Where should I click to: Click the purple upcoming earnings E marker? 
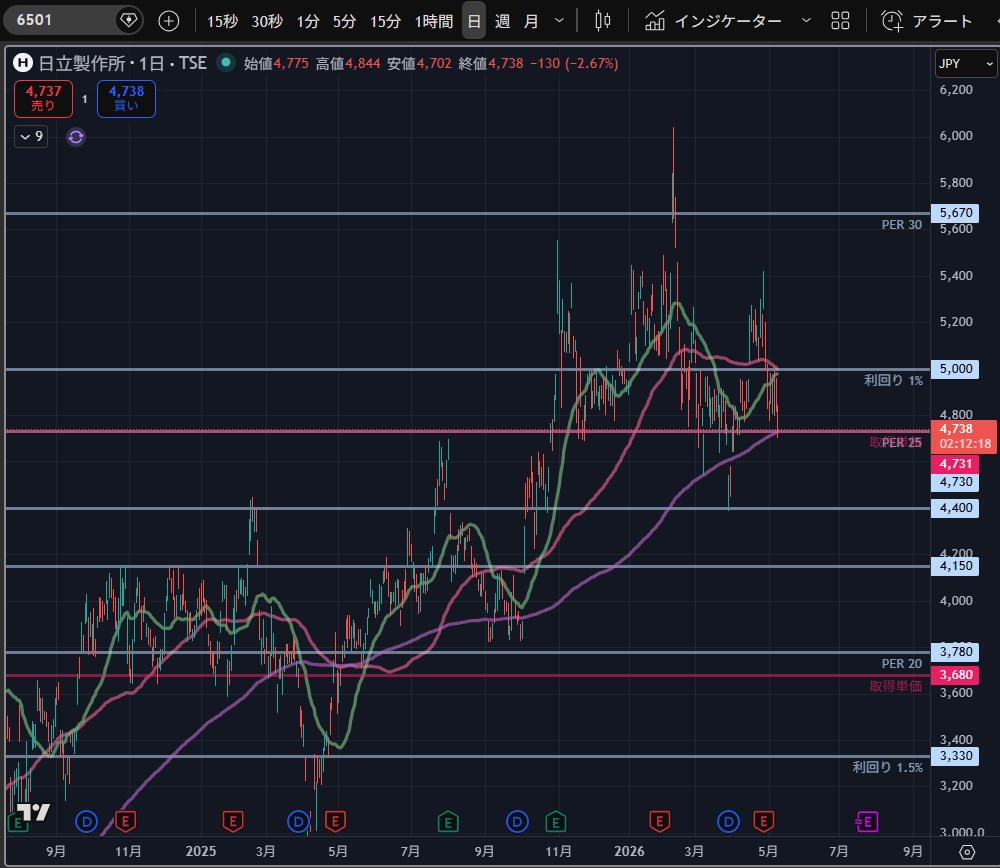(867, 821)
